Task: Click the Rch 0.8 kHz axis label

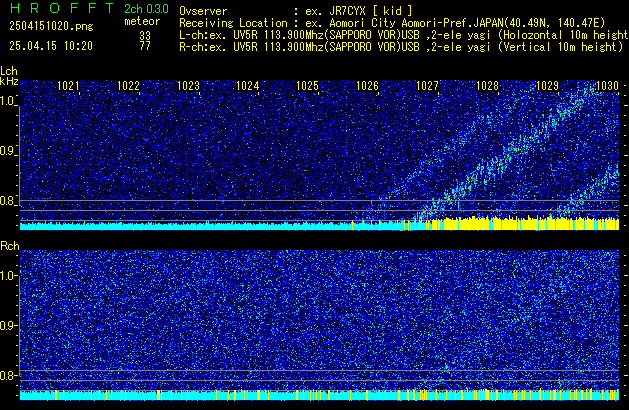Action: [8, 375]
